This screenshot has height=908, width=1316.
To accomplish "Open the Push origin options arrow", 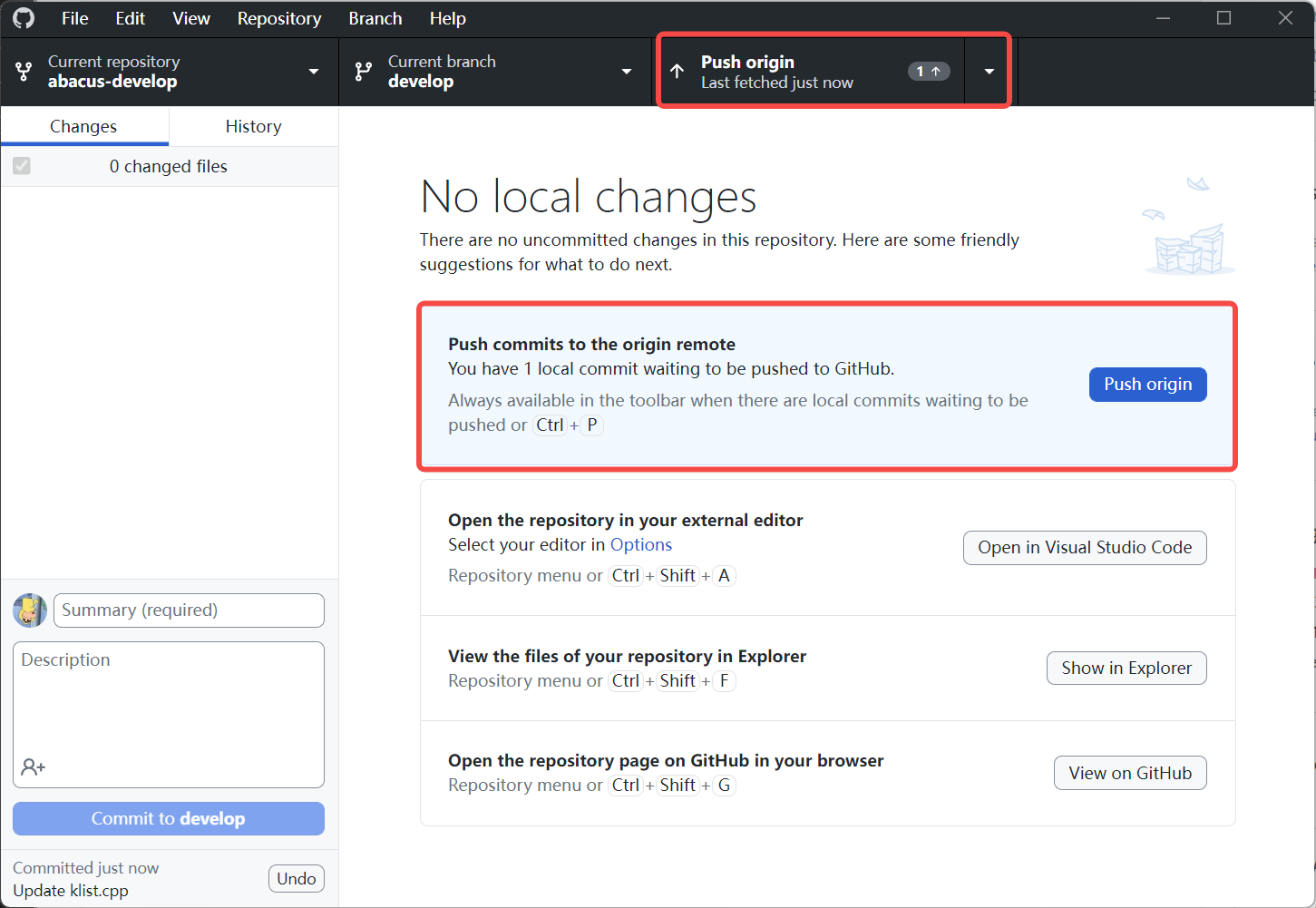I will point(989,72).
